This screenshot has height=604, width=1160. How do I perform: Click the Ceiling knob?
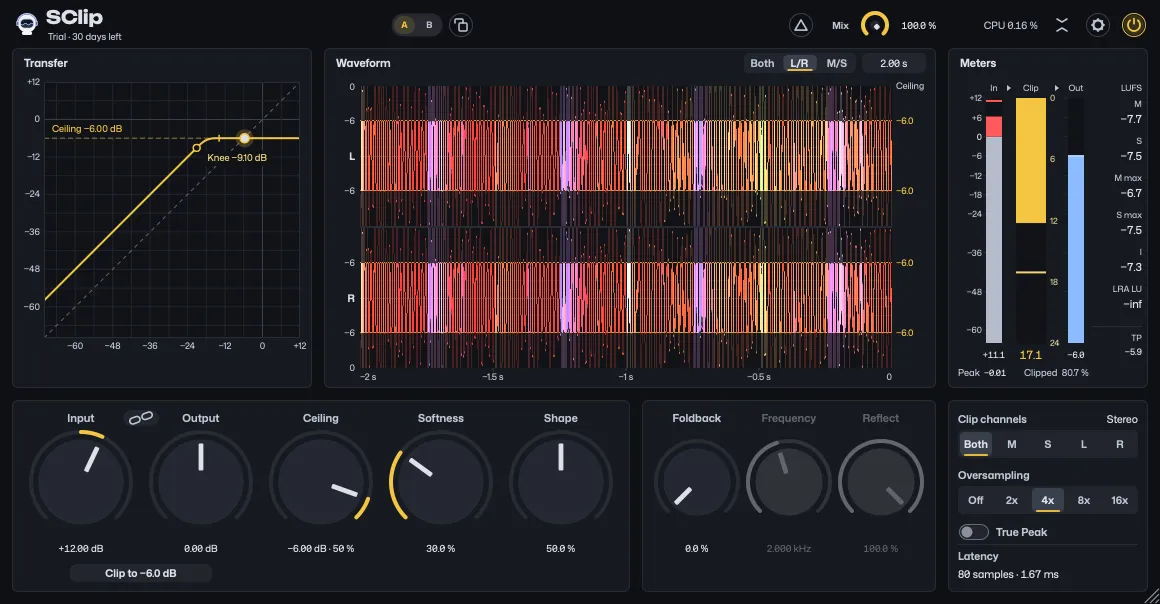[320, 482]
